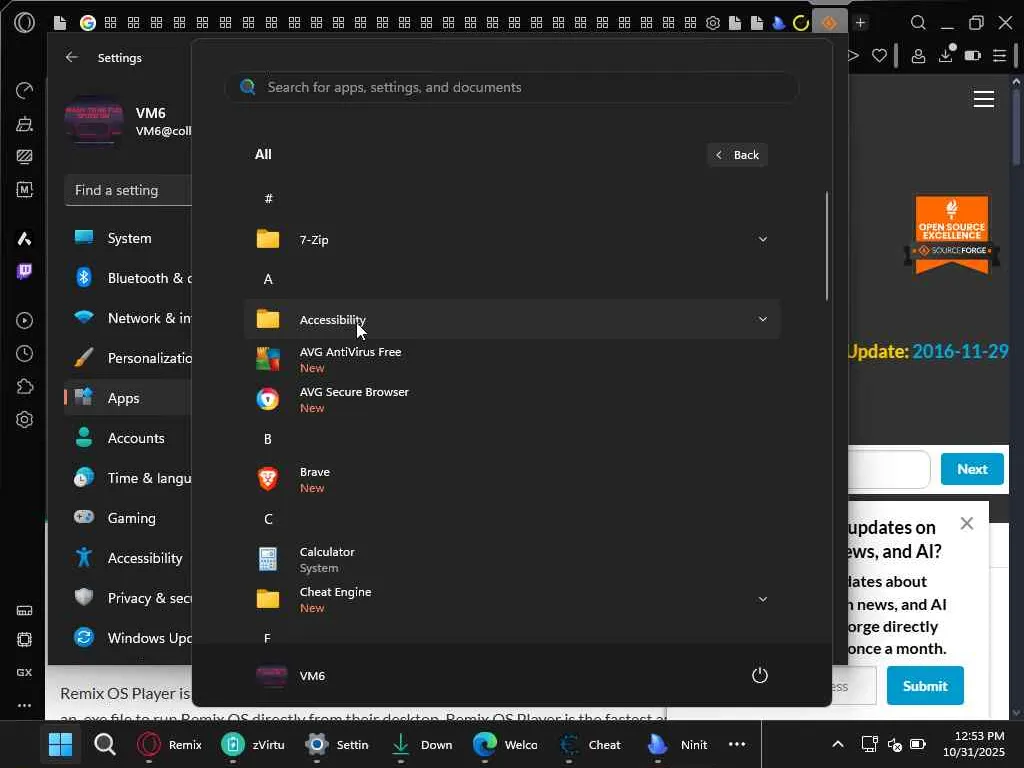The height and width of the screenshot is (768, 1024).
Task: Expand the Cheat Engine folder chevron
Action: point(762,599)
